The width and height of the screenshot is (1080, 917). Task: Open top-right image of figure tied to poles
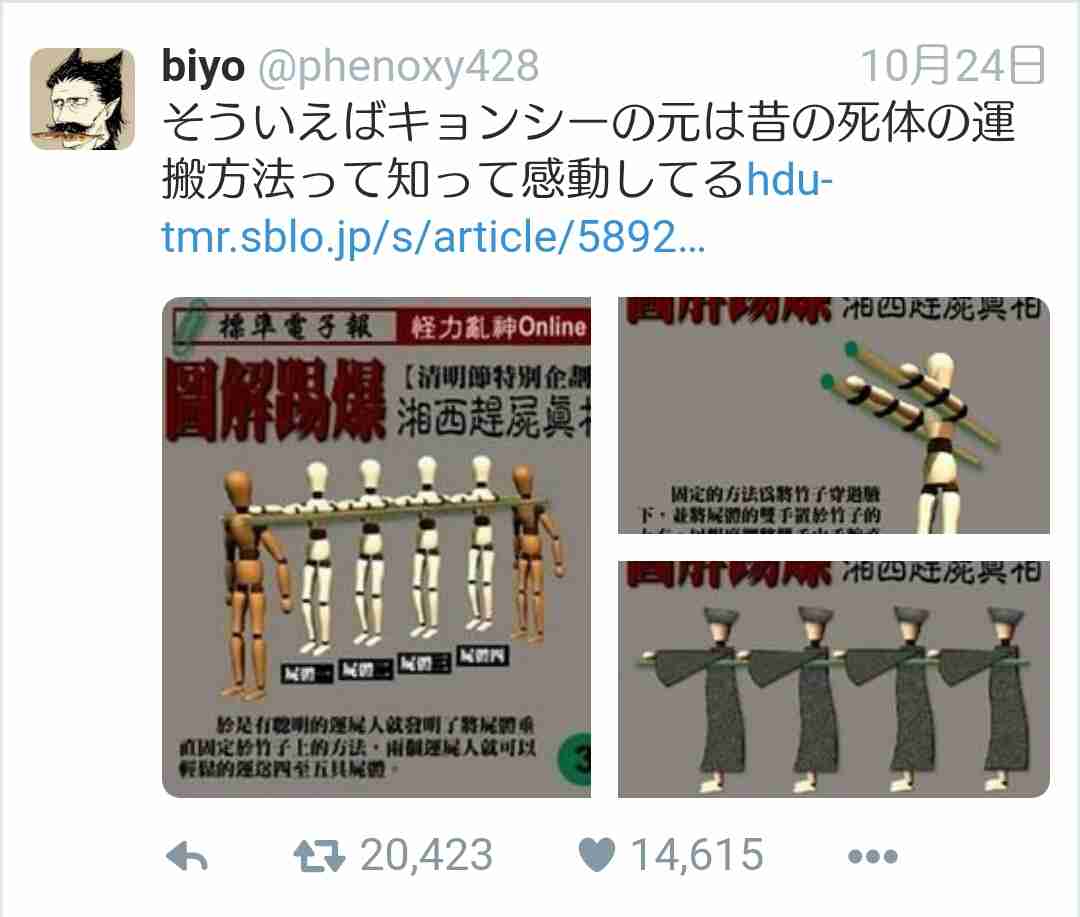tap(833, 415)
